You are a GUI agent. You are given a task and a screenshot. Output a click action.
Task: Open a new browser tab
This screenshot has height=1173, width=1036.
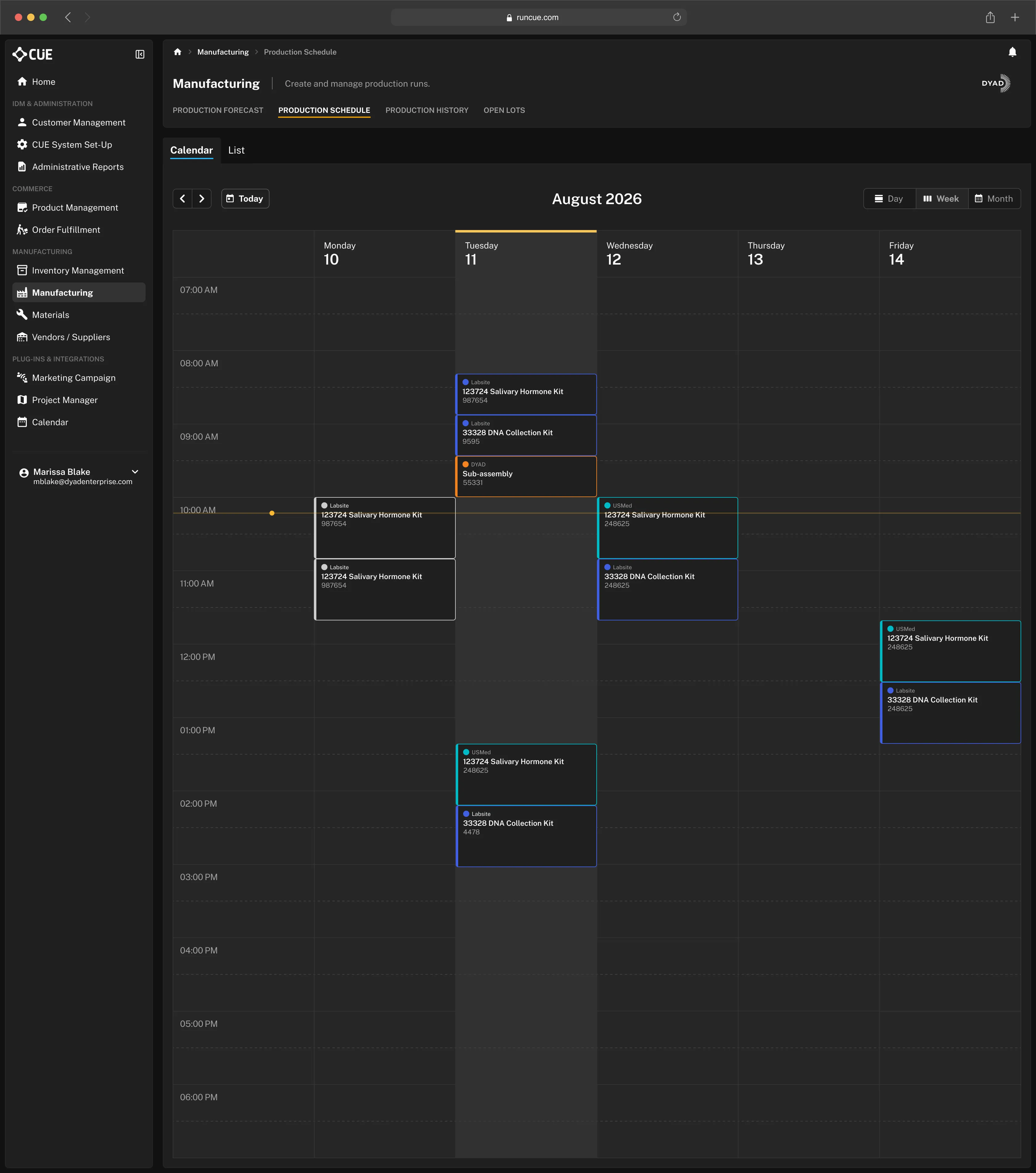(1015, 17)
